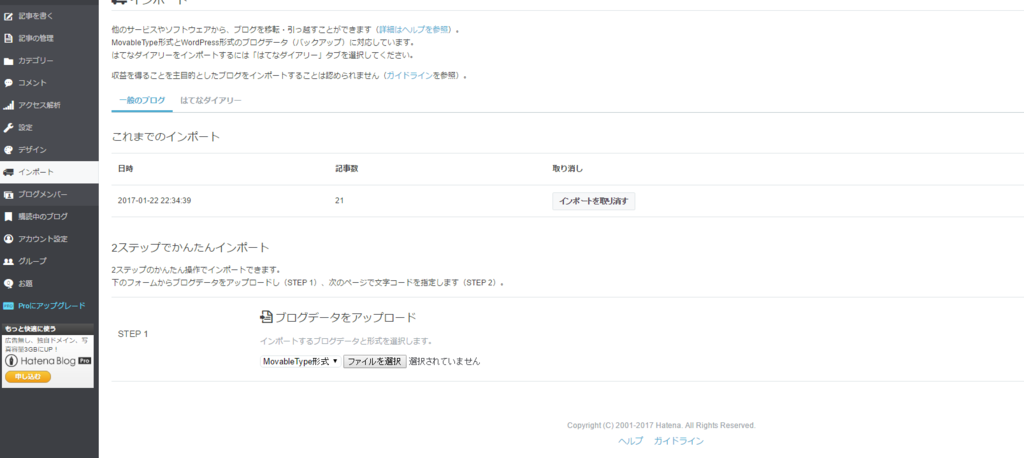
Task: Open アカウント設定 in the sidebar
Action: click(49, 238)
